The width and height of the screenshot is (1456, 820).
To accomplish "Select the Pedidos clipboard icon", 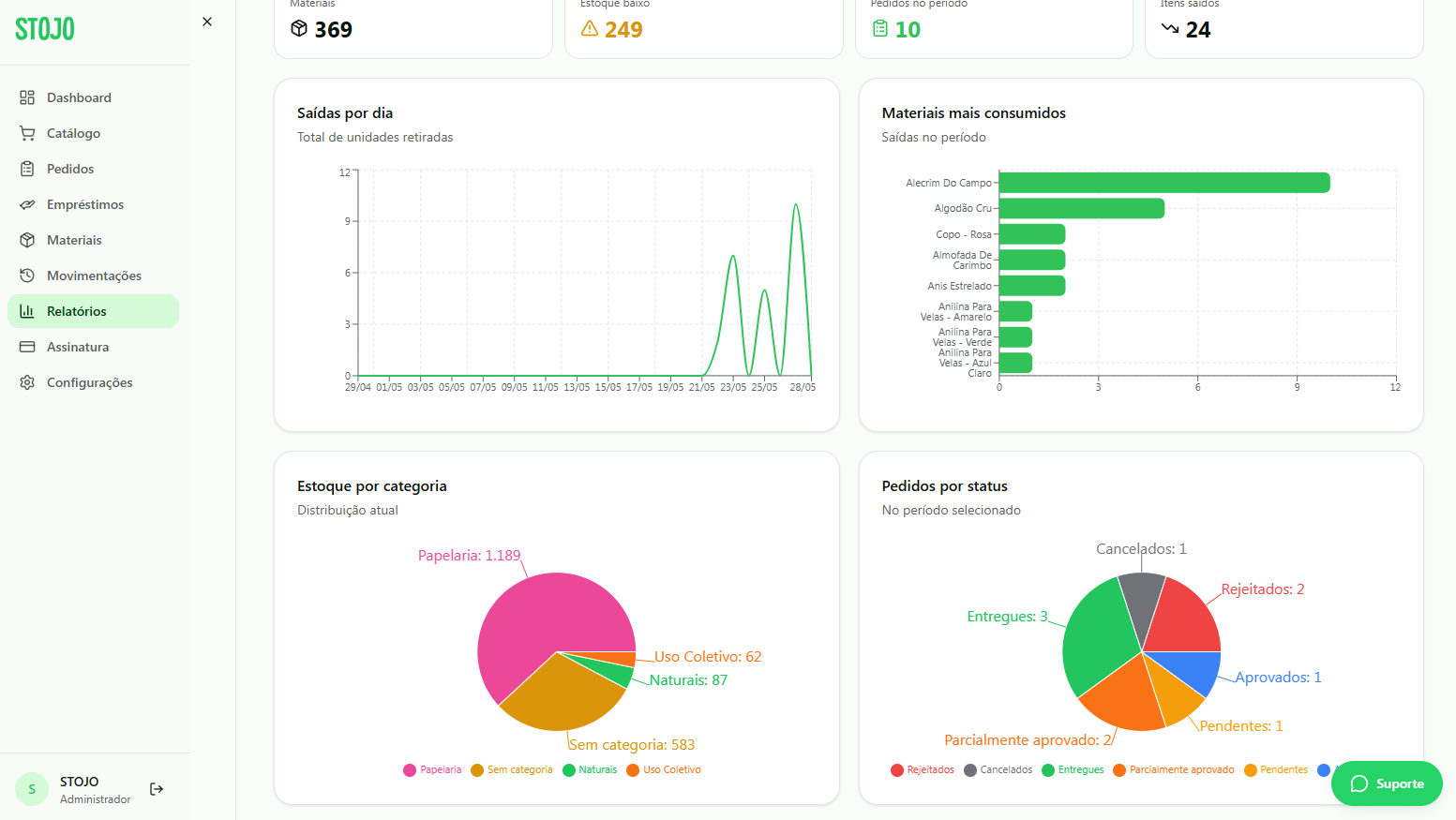I will (x=27, y=169).
